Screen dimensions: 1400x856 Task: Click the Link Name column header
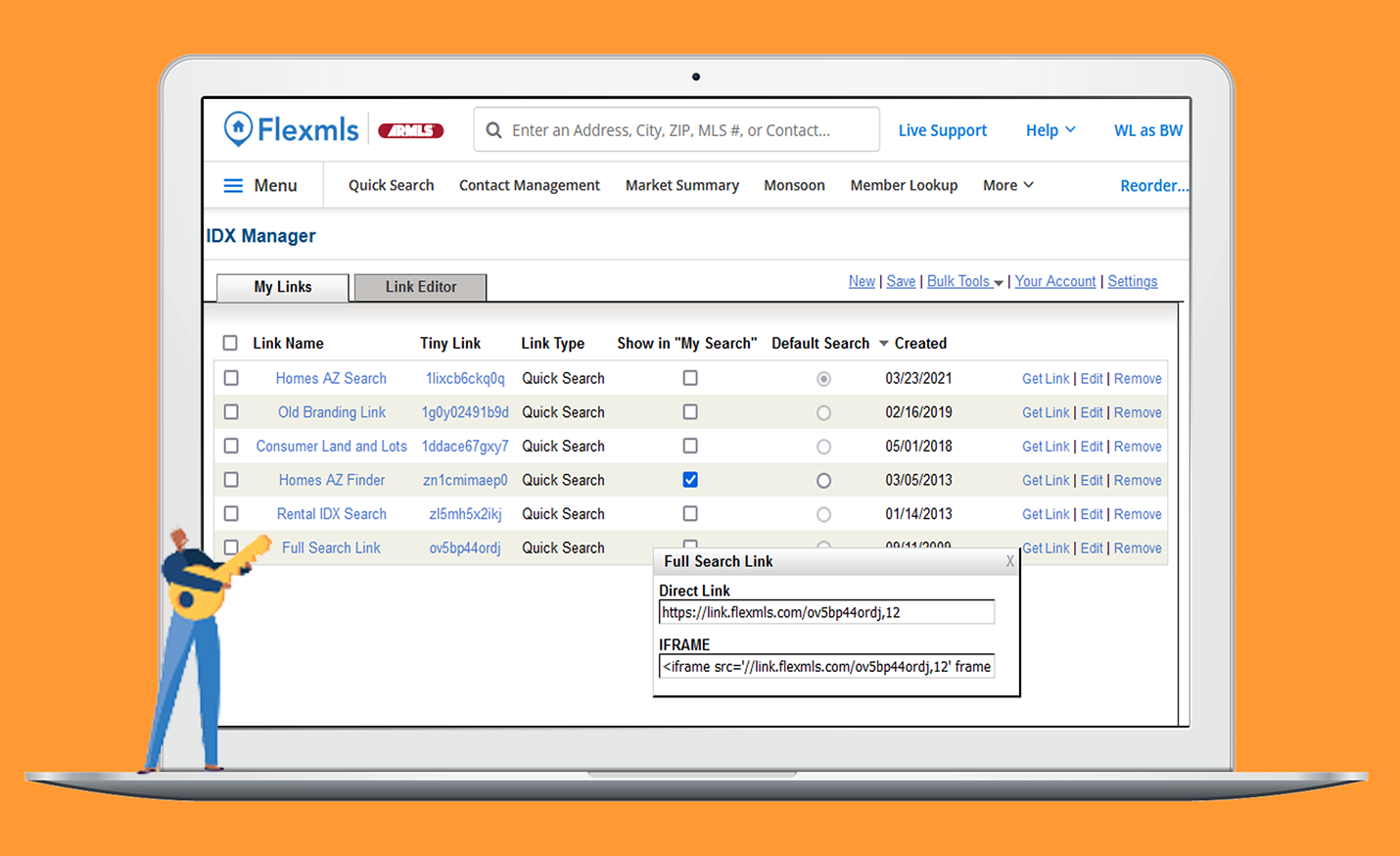288,343
